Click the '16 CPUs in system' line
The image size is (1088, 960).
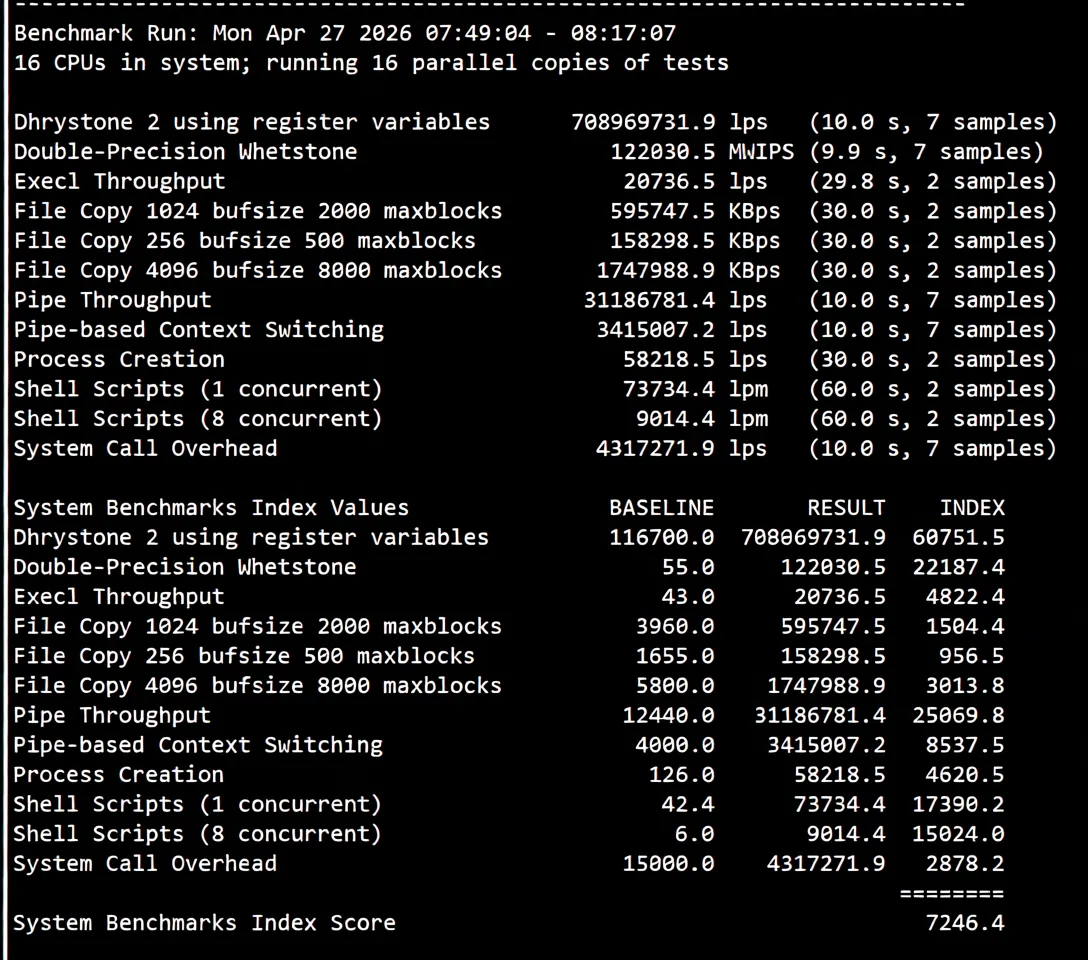click(x=371, y=63)
